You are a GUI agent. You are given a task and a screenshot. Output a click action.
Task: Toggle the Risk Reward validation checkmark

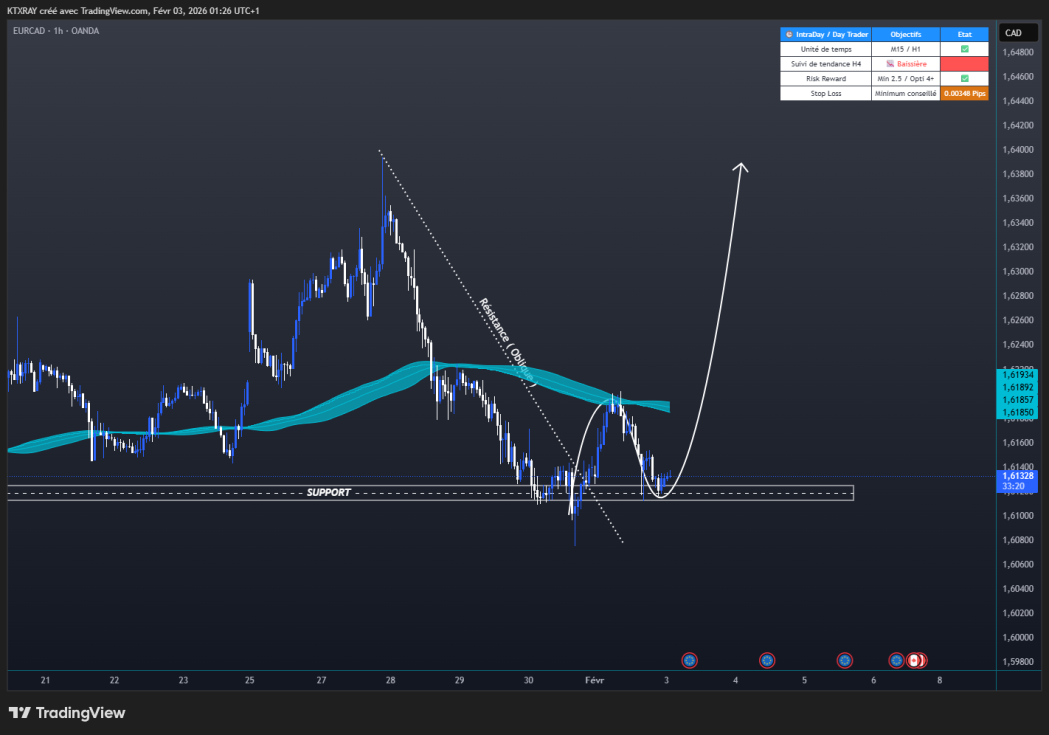[x=964, y=78]
